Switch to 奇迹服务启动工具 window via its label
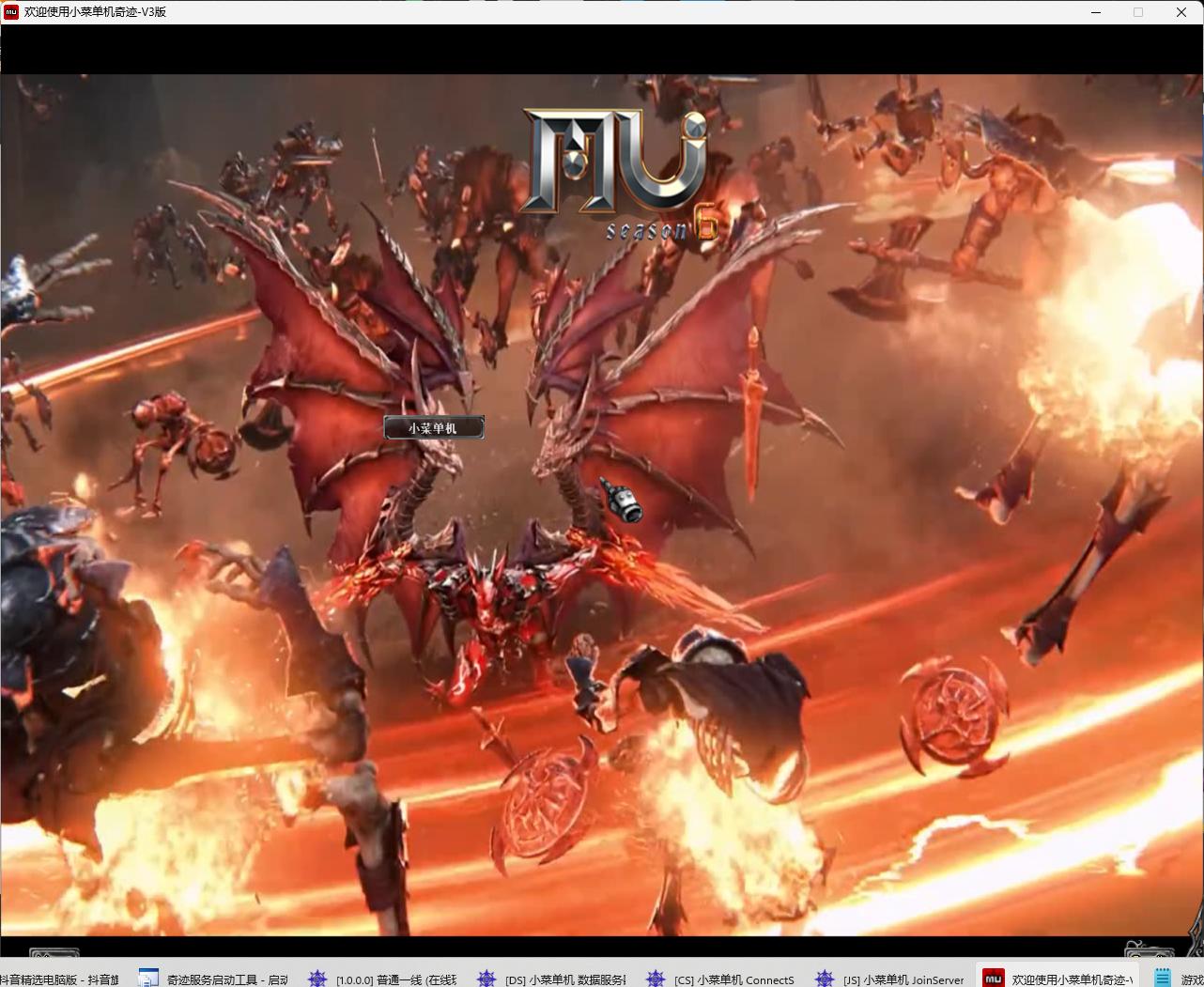The height and width of the screenshot is (987, 1204). 226,979
